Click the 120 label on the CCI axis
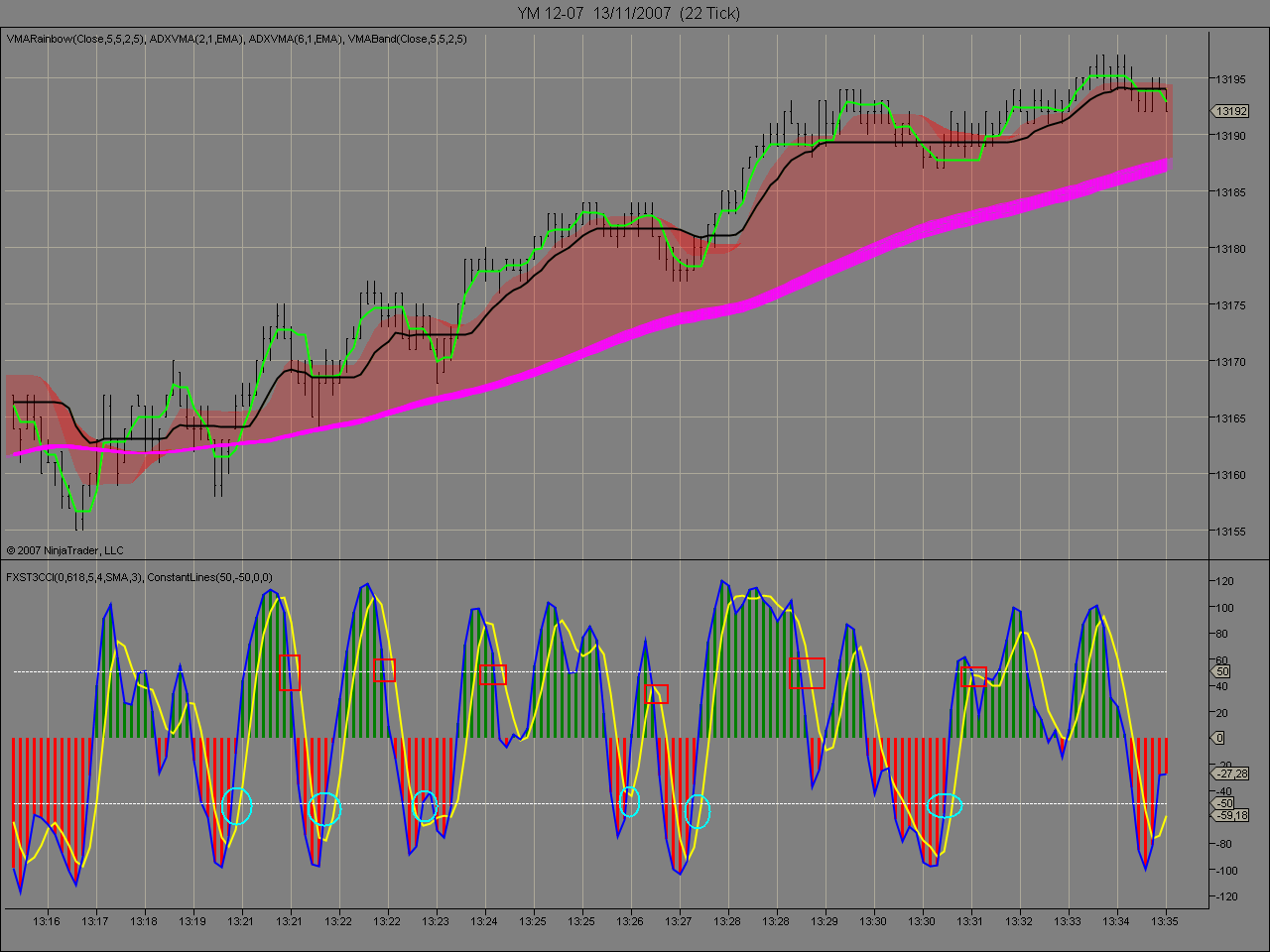This screenshot has width=1270, height=952. (1224, 581)
